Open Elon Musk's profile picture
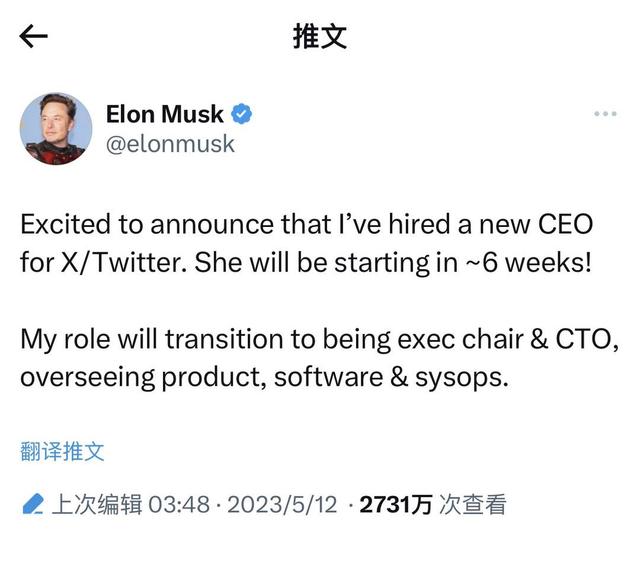 tap(56, 129)
